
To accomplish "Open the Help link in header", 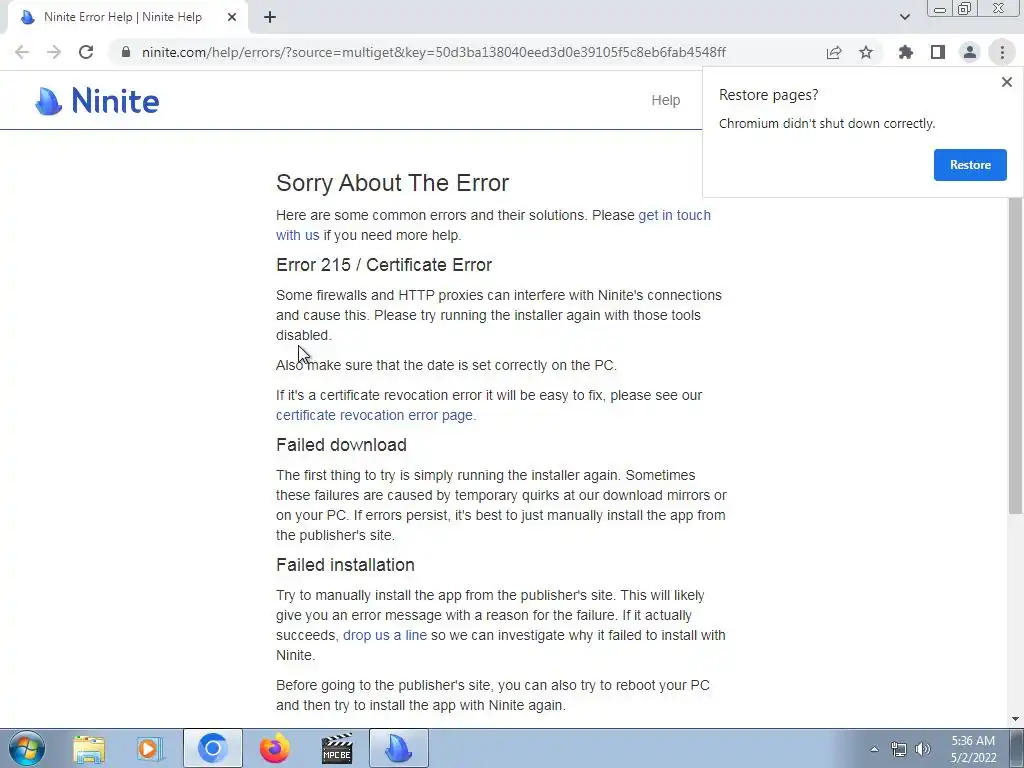I will pos(665,100).
